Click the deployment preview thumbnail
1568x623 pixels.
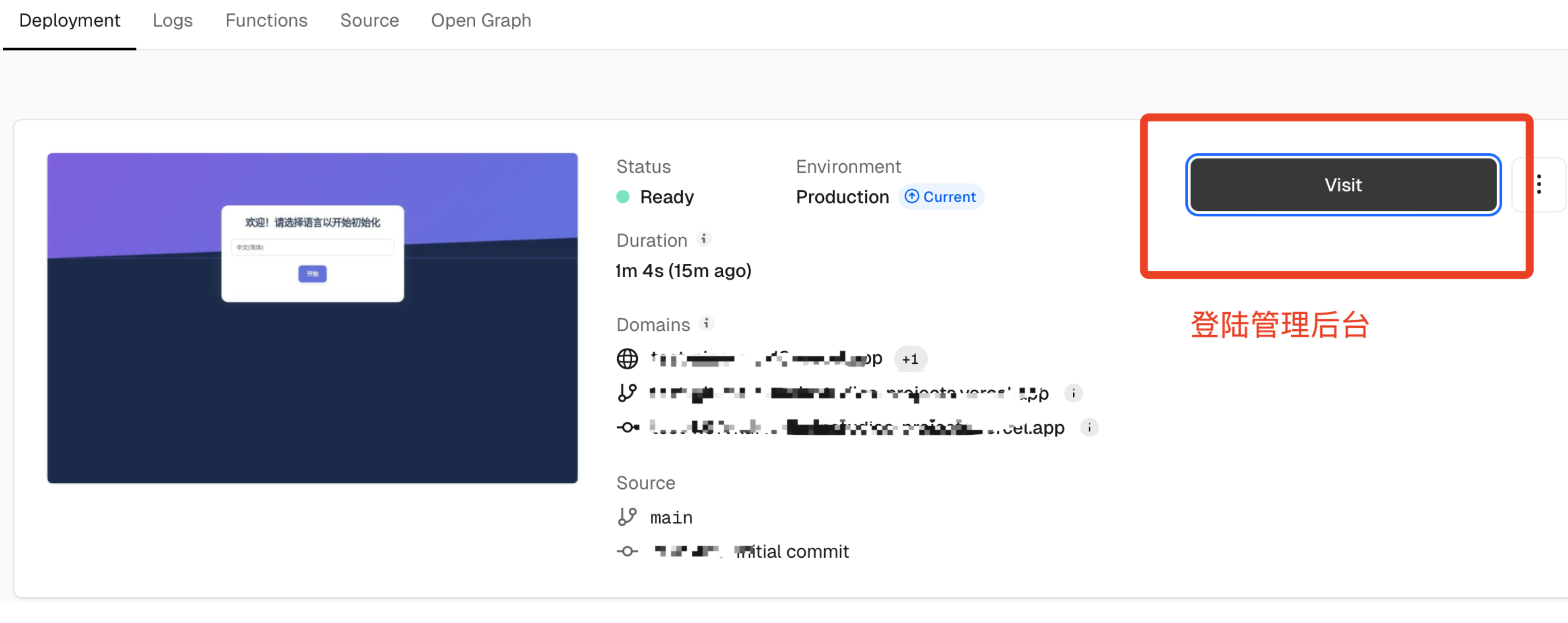click(312, 318)
